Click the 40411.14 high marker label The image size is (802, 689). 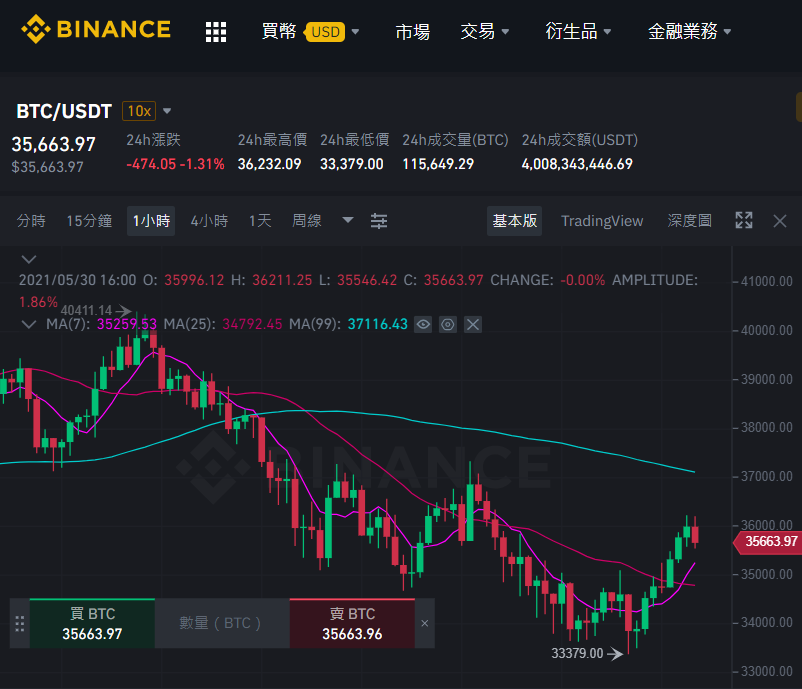(86, 310)
